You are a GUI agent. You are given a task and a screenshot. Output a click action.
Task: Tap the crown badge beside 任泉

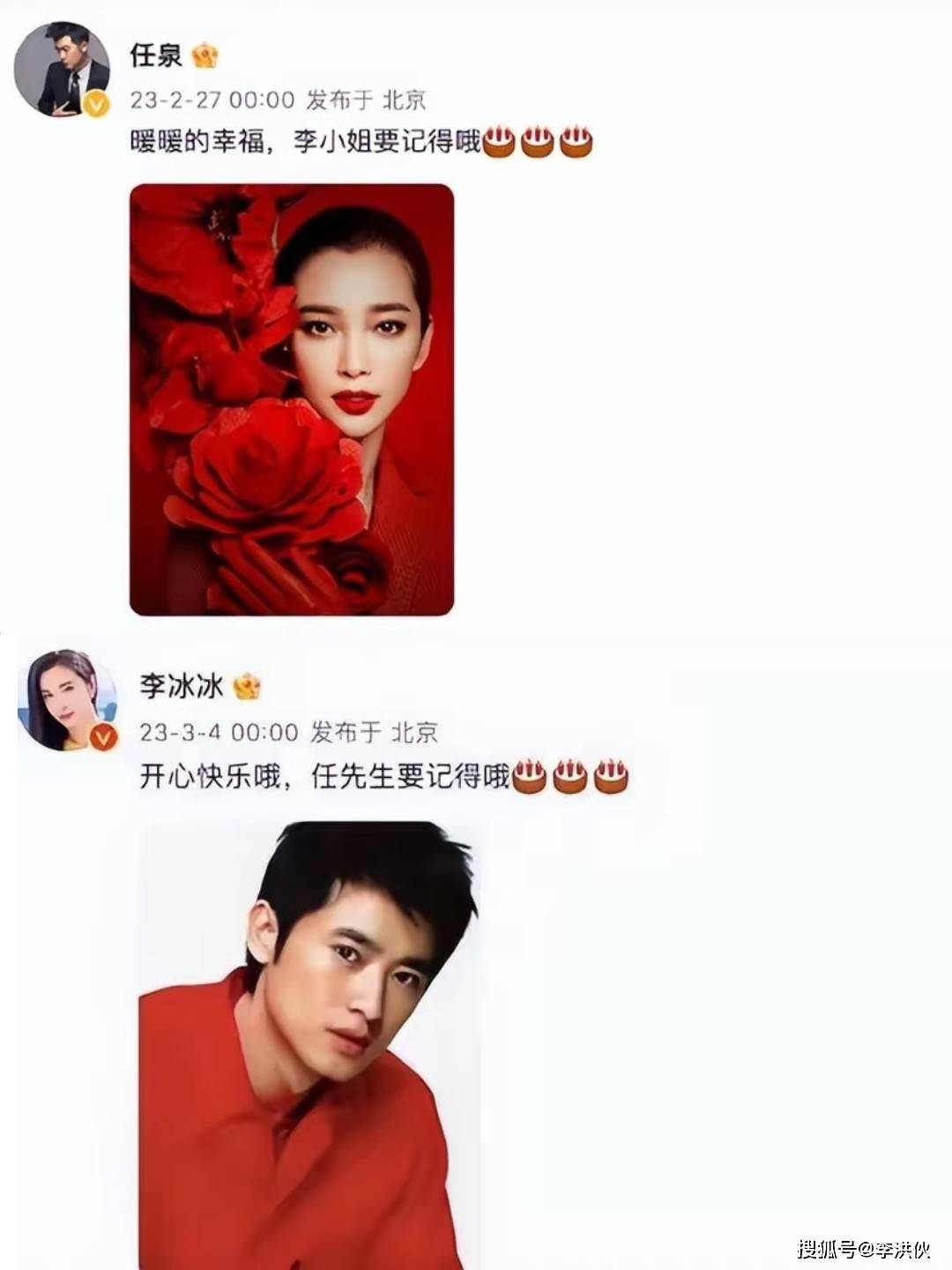205,56
